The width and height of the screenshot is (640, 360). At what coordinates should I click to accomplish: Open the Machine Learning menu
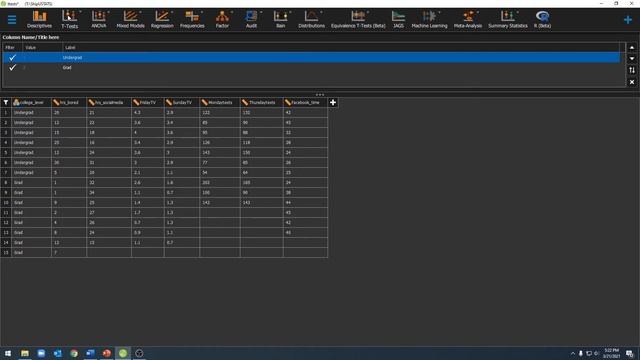pyautogui.click(x=429, y=19)
